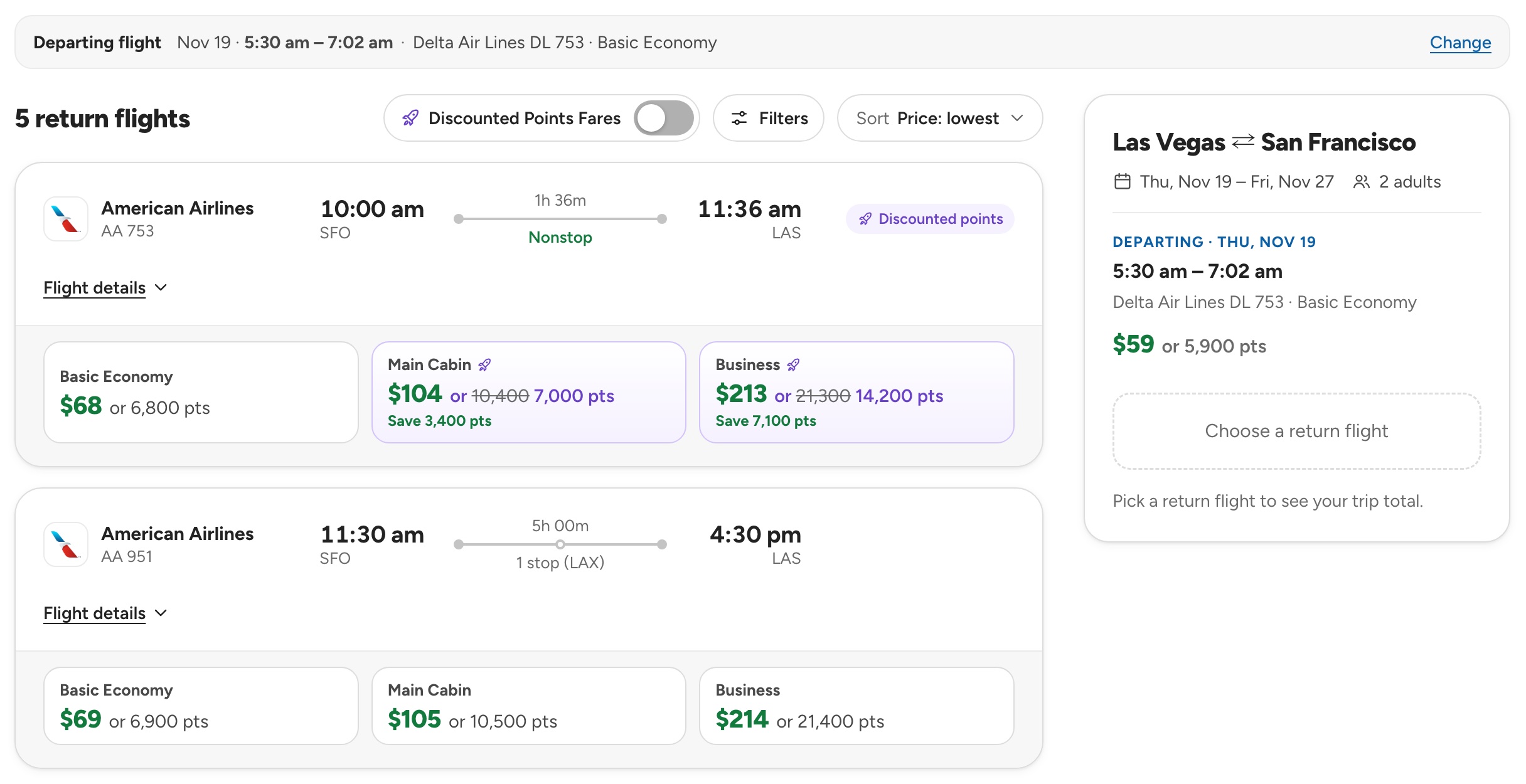Select Business $214 fare on AA 951
The width and height of the screenshot is (1526, 784).
click(856, 706)
